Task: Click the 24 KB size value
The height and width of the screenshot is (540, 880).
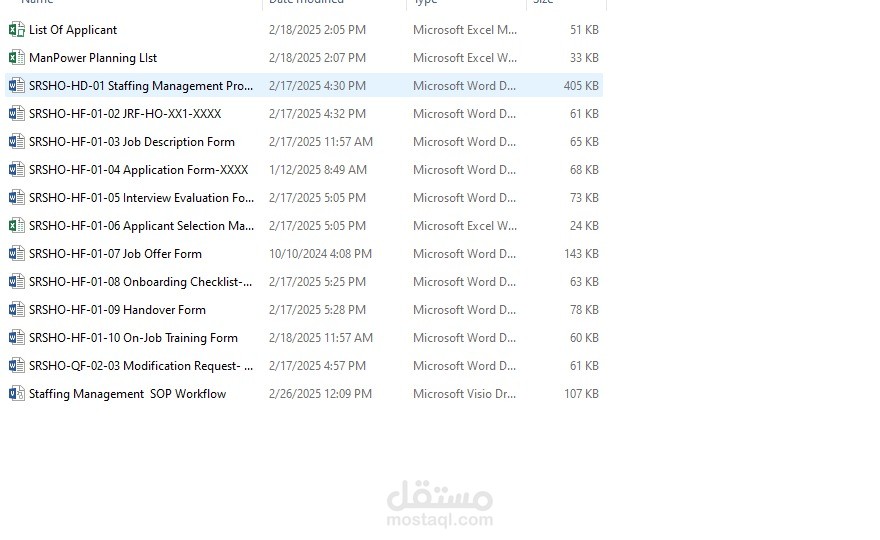Action: (x=584, y=226)
